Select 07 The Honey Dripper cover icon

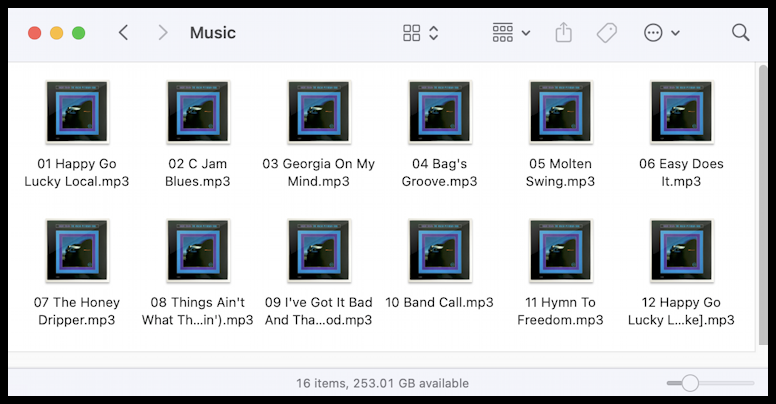[x=77, y=251]
